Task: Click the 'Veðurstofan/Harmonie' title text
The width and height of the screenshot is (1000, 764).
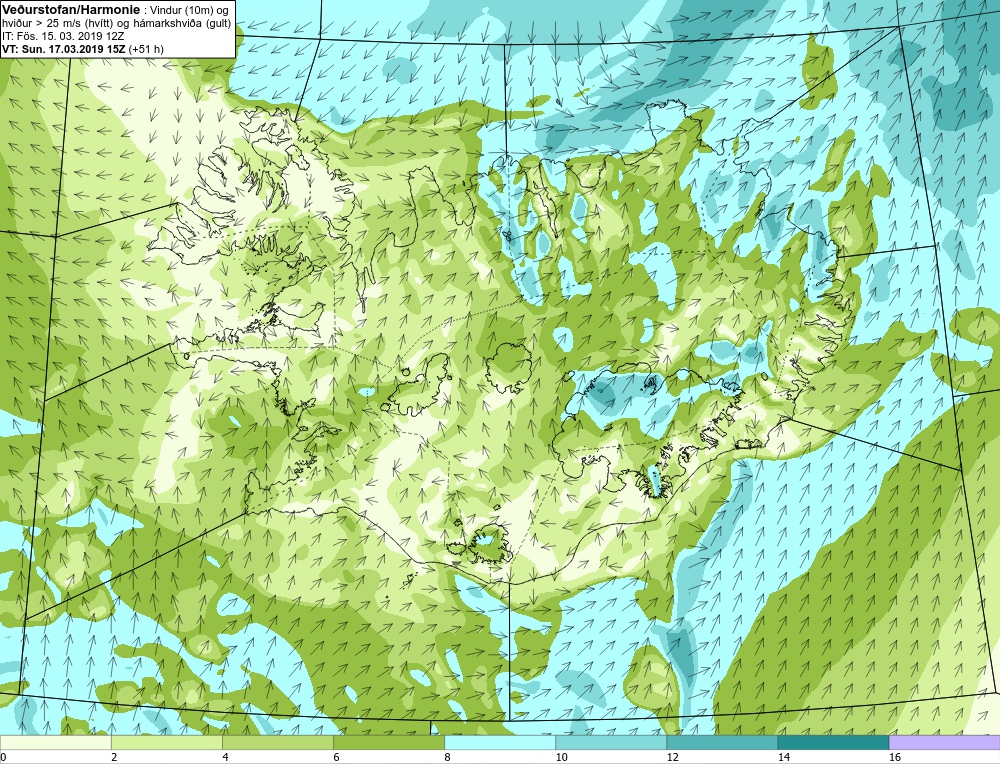Action: coord(70,10)
